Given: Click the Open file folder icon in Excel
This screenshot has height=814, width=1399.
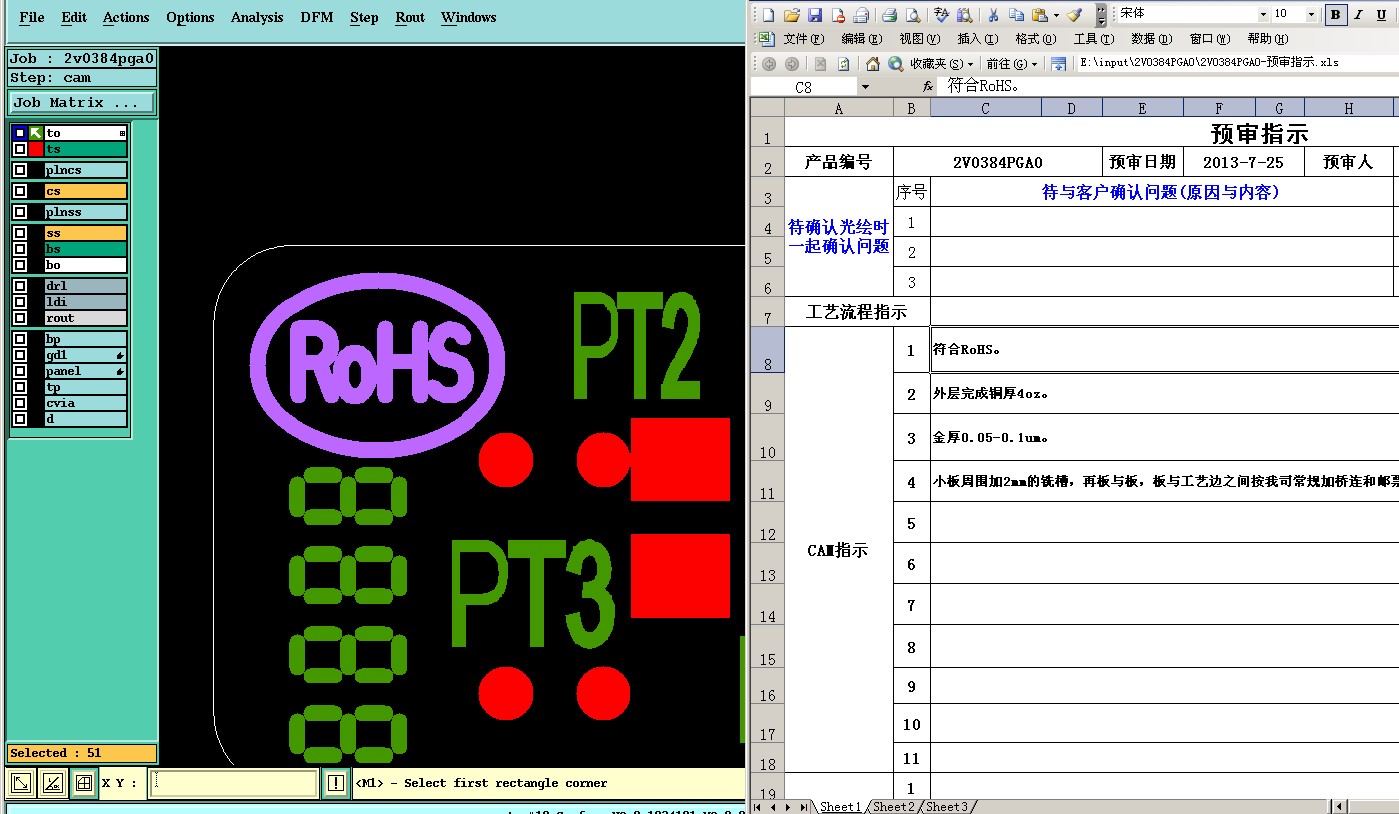Looking at the screenshot, I should click(x=791, y=14).
